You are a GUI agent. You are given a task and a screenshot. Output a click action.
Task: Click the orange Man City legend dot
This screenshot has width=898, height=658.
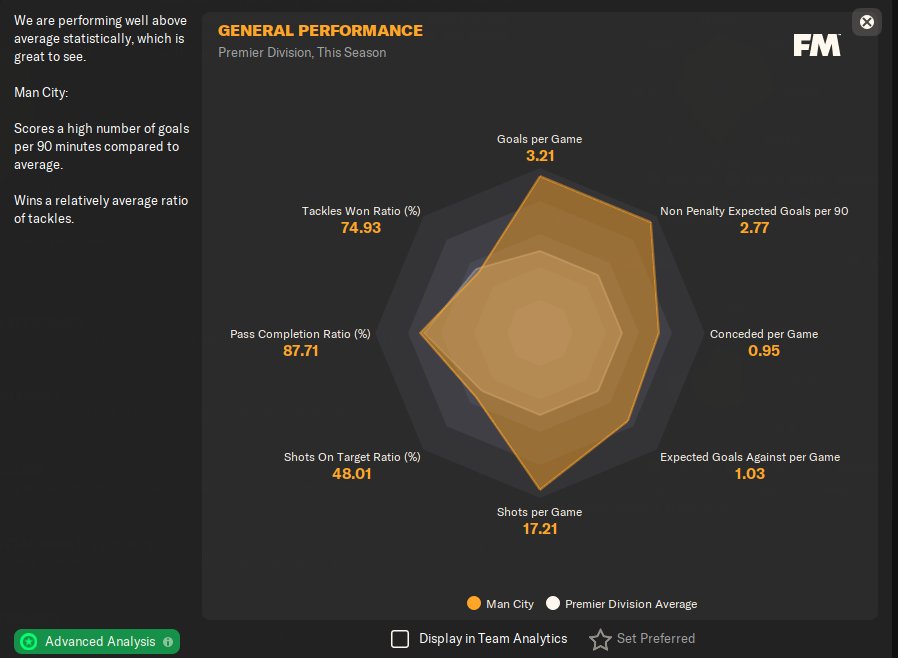(474, 604)
